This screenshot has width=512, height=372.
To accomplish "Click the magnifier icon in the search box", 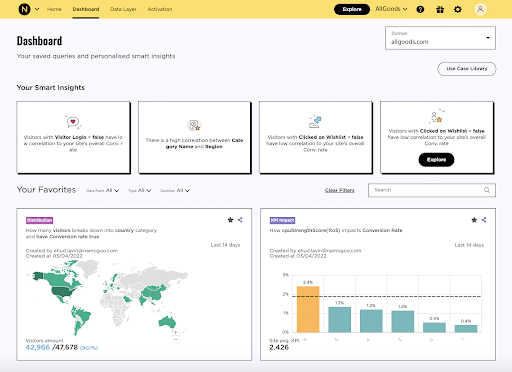I will [487, 190].
